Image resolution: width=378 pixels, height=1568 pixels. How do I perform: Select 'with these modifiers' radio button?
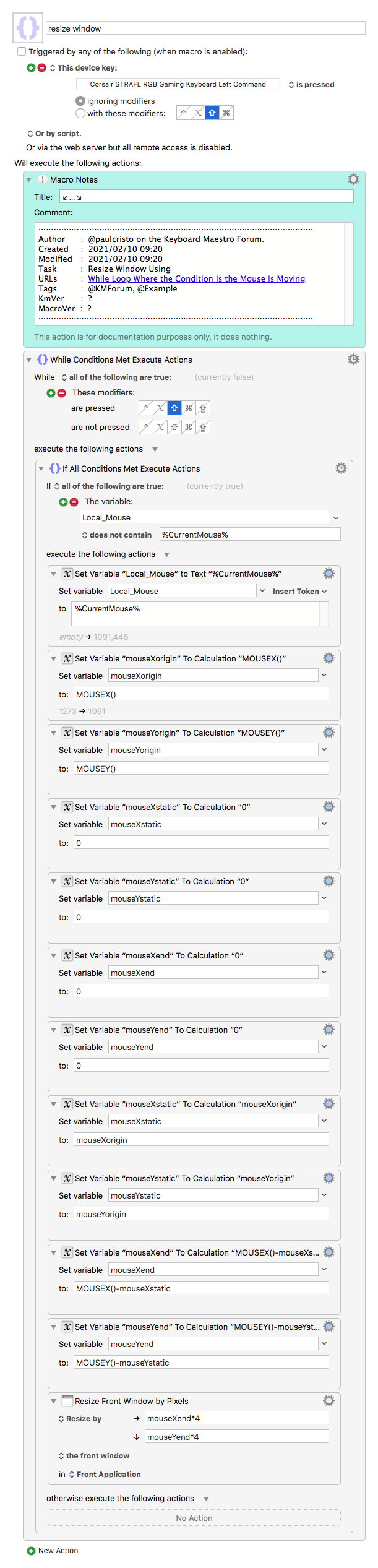[x=80, y=113]
